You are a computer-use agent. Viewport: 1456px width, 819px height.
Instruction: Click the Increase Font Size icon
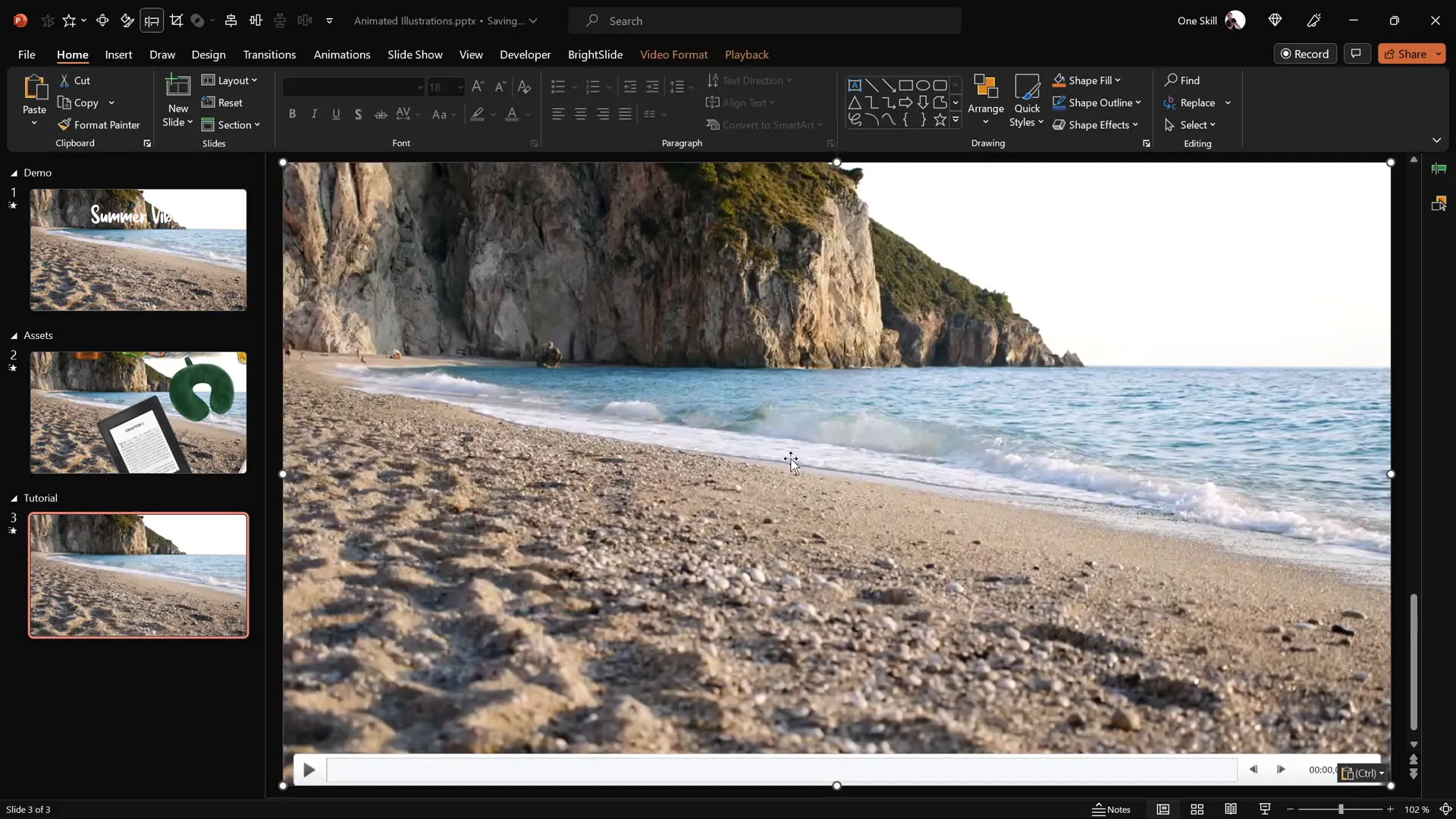pos(477,86)
